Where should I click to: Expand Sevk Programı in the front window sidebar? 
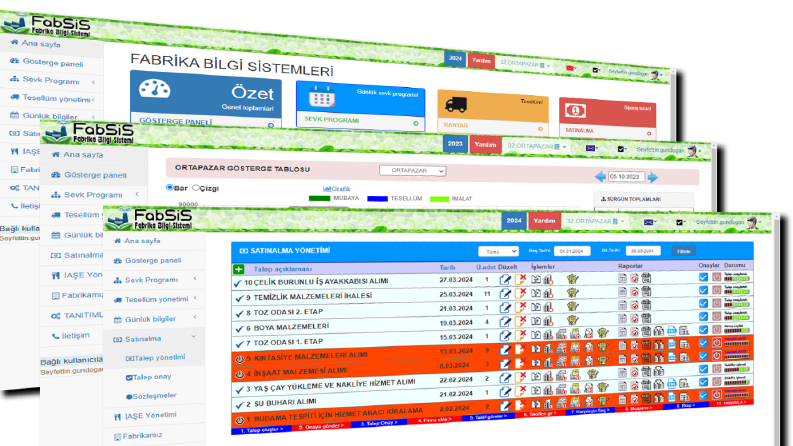[154, 280]
